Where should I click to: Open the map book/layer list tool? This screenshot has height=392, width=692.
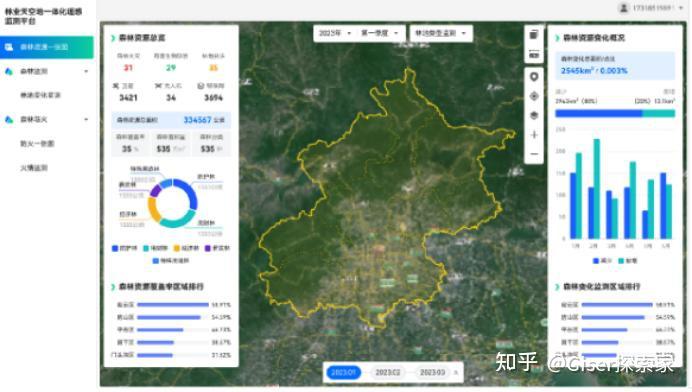[x=534, y=35]
